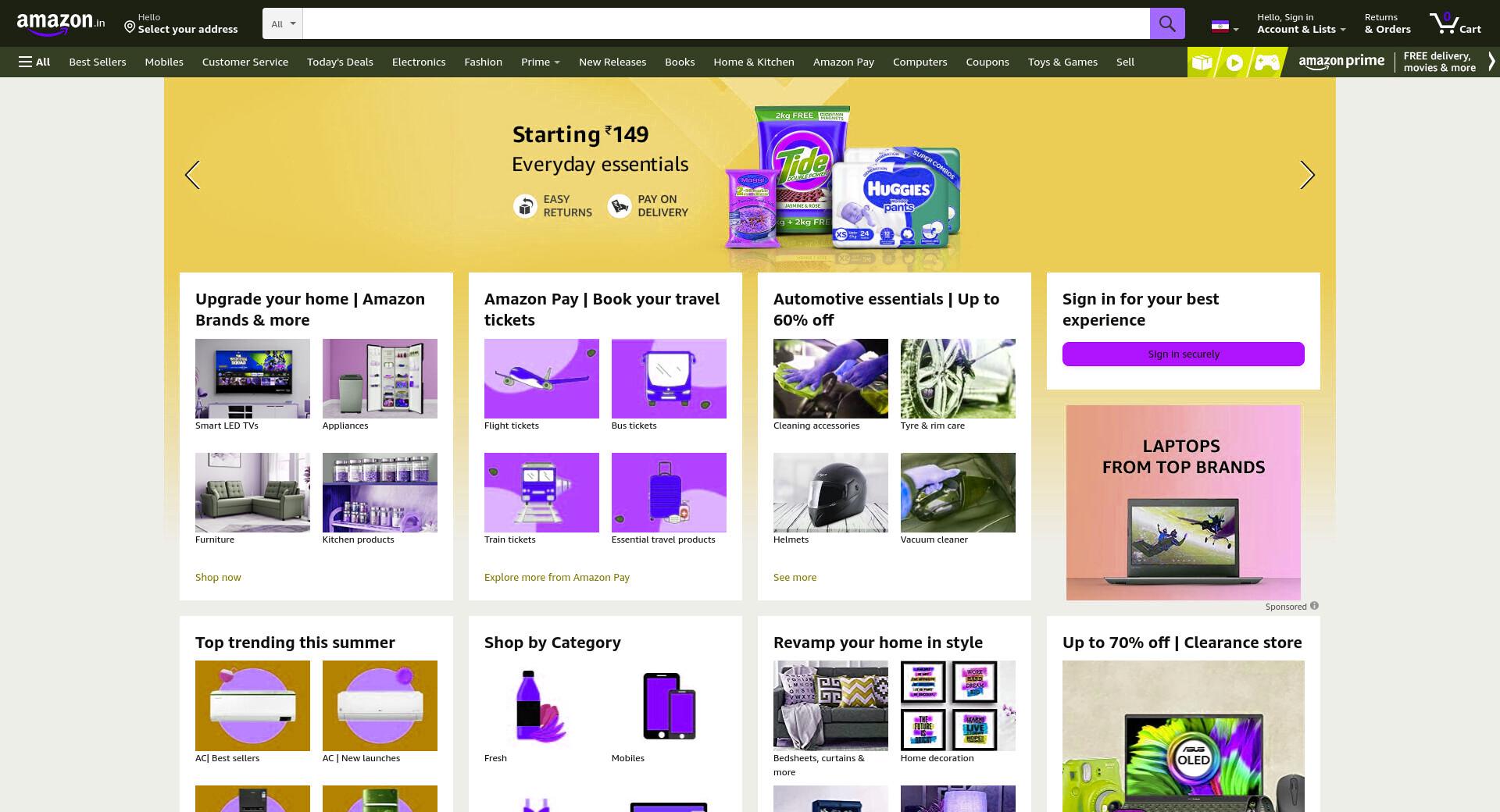Click Shop now link
This screenshot has width=1500, height=812.
click(218, 577)
